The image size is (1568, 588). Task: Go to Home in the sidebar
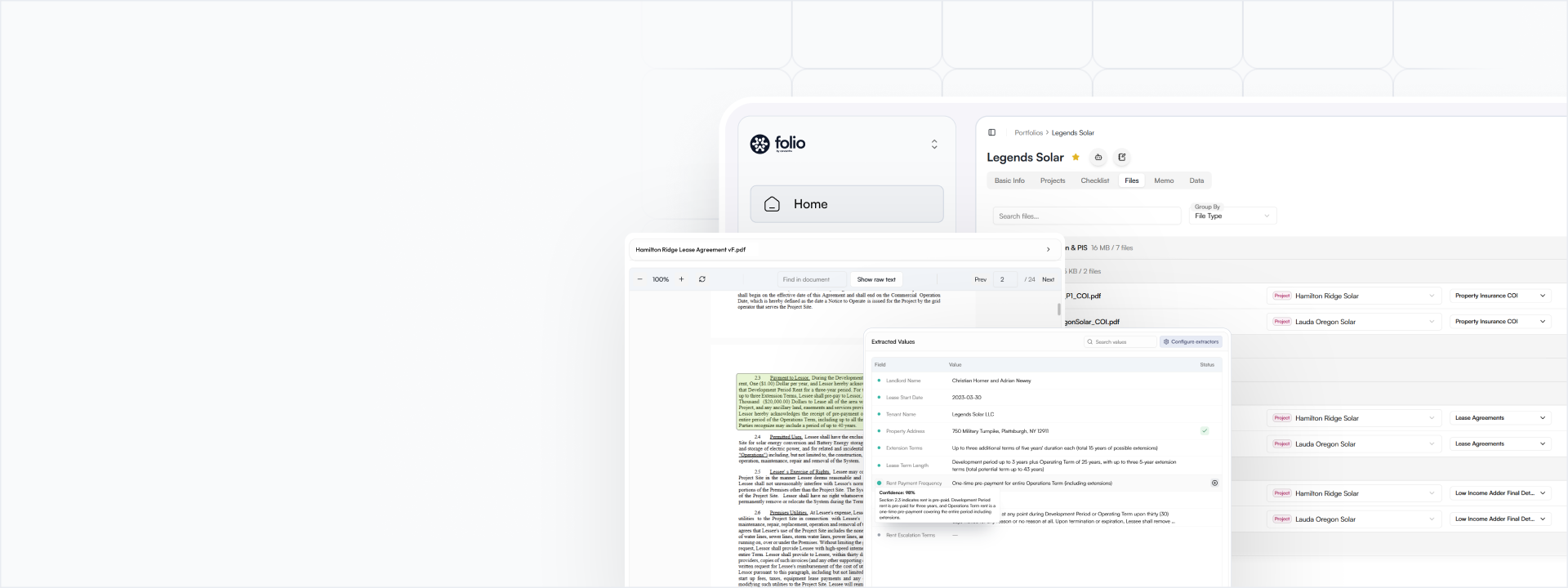pyautogui.click(x=847, y=204)
